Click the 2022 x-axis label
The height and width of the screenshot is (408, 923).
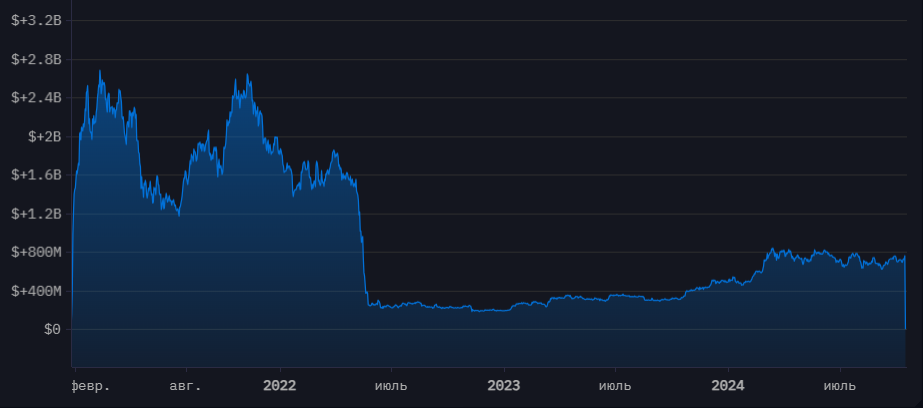pos(280,386)
